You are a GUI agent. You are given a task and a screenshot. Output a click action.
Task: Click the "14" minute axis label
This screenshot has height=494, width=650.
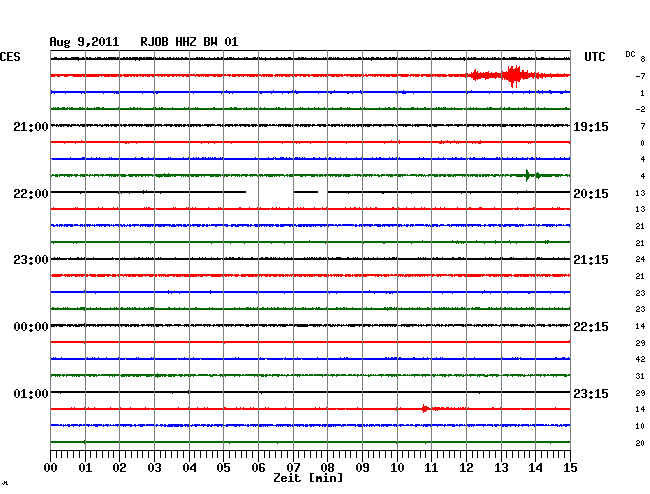pyautogui.click(x=535, y=468)
